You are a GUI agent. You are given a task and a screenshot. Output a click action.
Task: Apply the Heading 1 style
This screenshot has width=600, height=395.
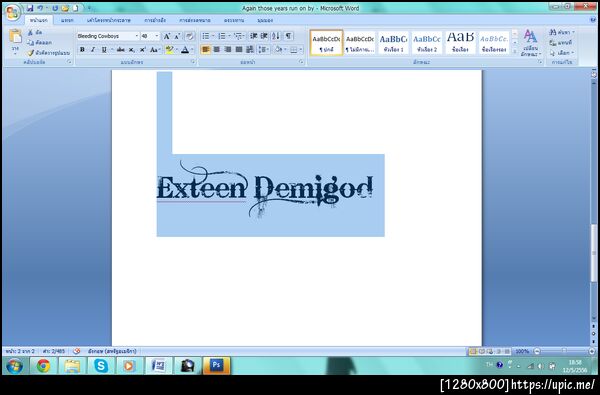(x=393, y=43)
